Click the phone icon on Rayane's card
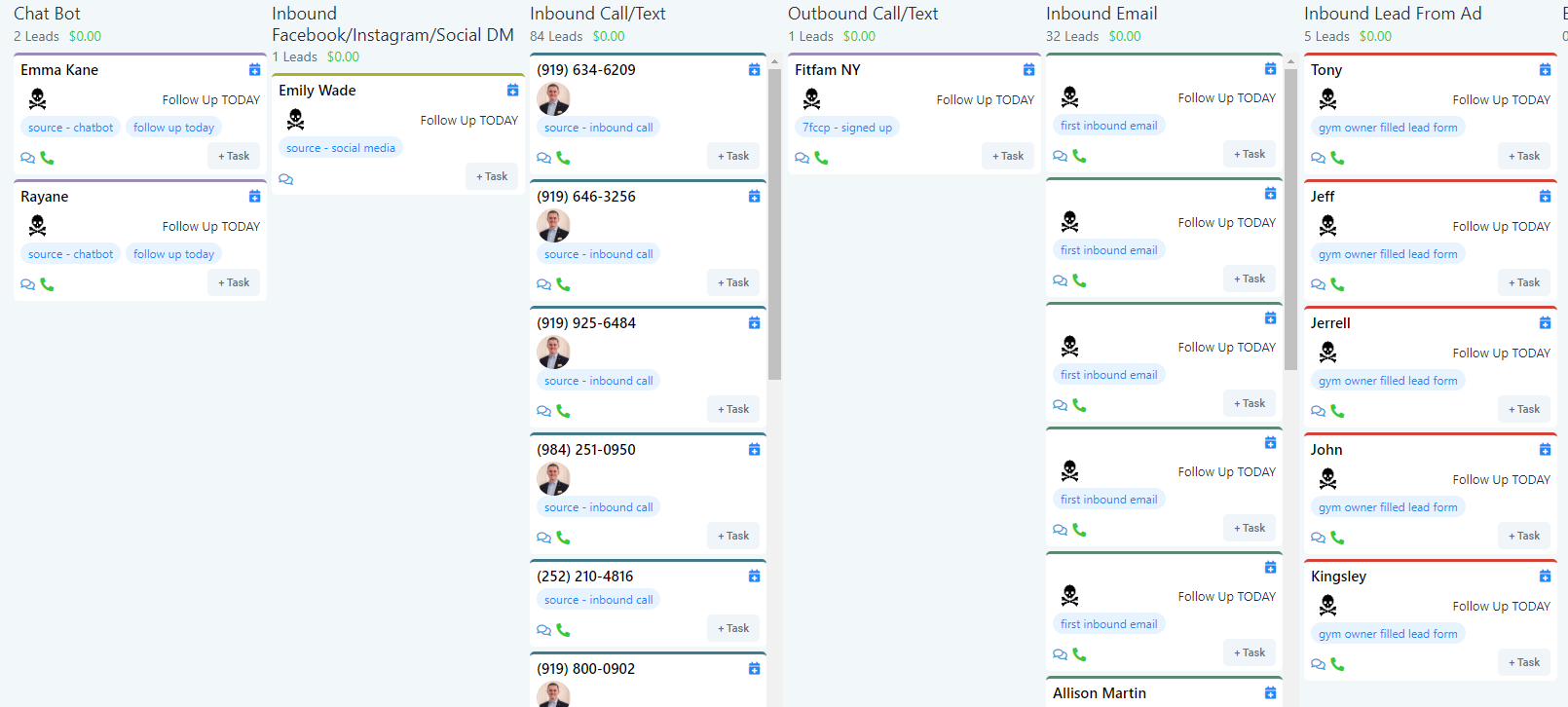Screen dimensions: 1568x707 pos(47,284)
